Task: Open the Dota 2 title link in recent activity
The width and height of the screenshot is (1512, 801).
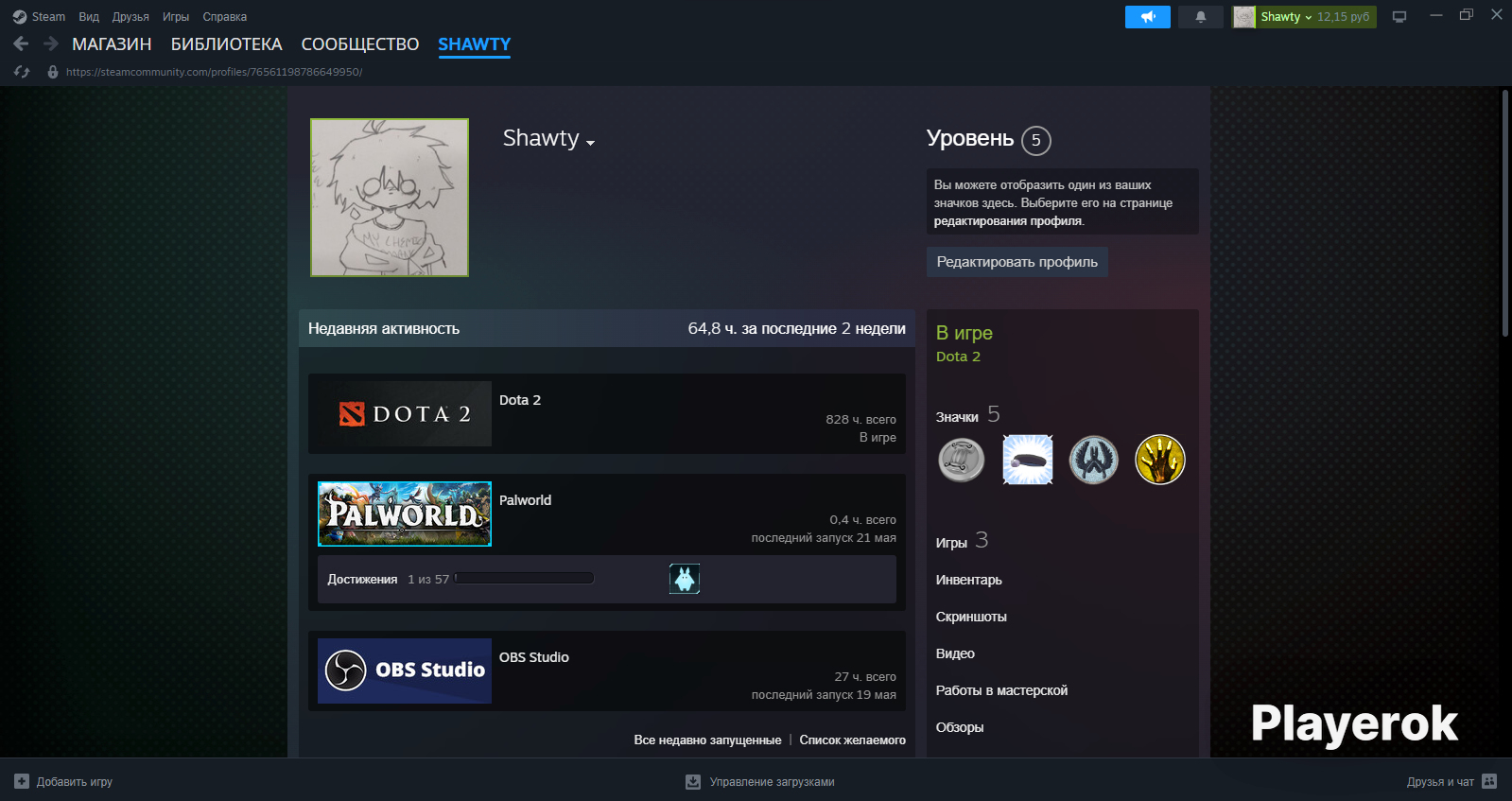Action: point(520,400)
